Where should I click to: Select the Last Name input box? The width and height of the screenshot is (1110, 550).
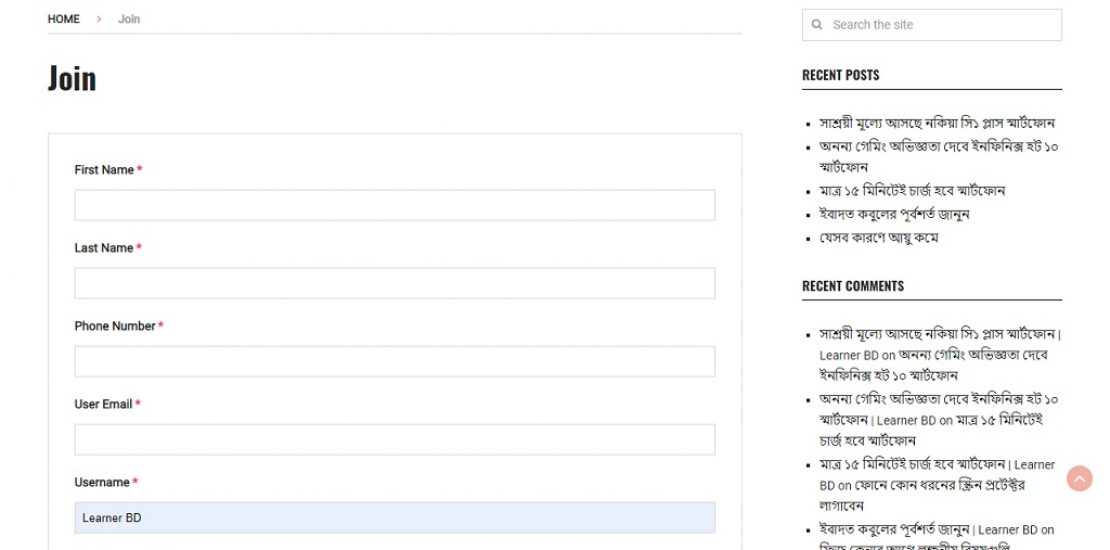tap(394, 283)
